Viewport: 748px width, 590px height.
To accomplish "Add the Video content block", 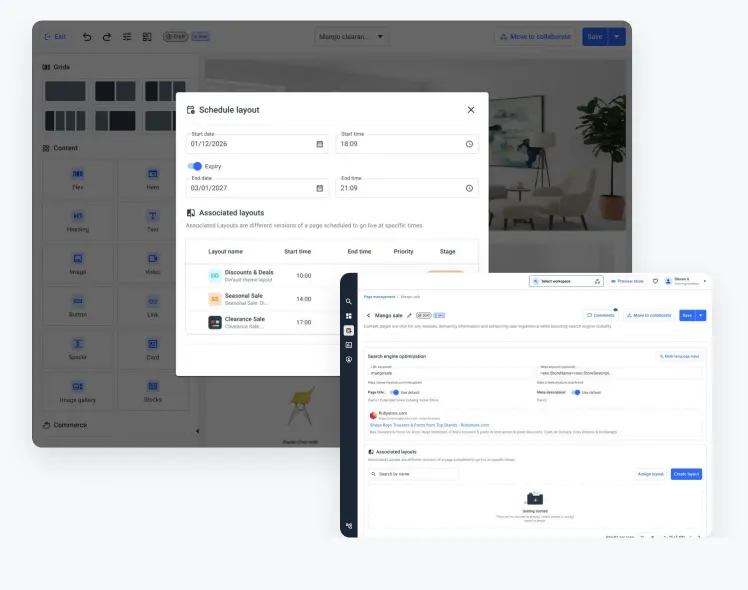I will click(153, 264).
